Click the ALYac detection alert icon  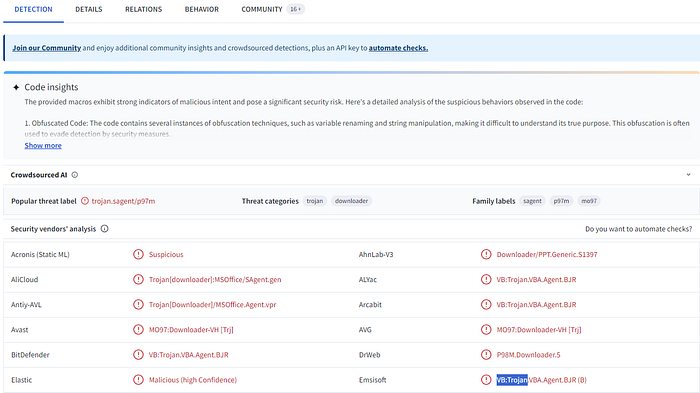pyautogui.click(x=486, y=280)
